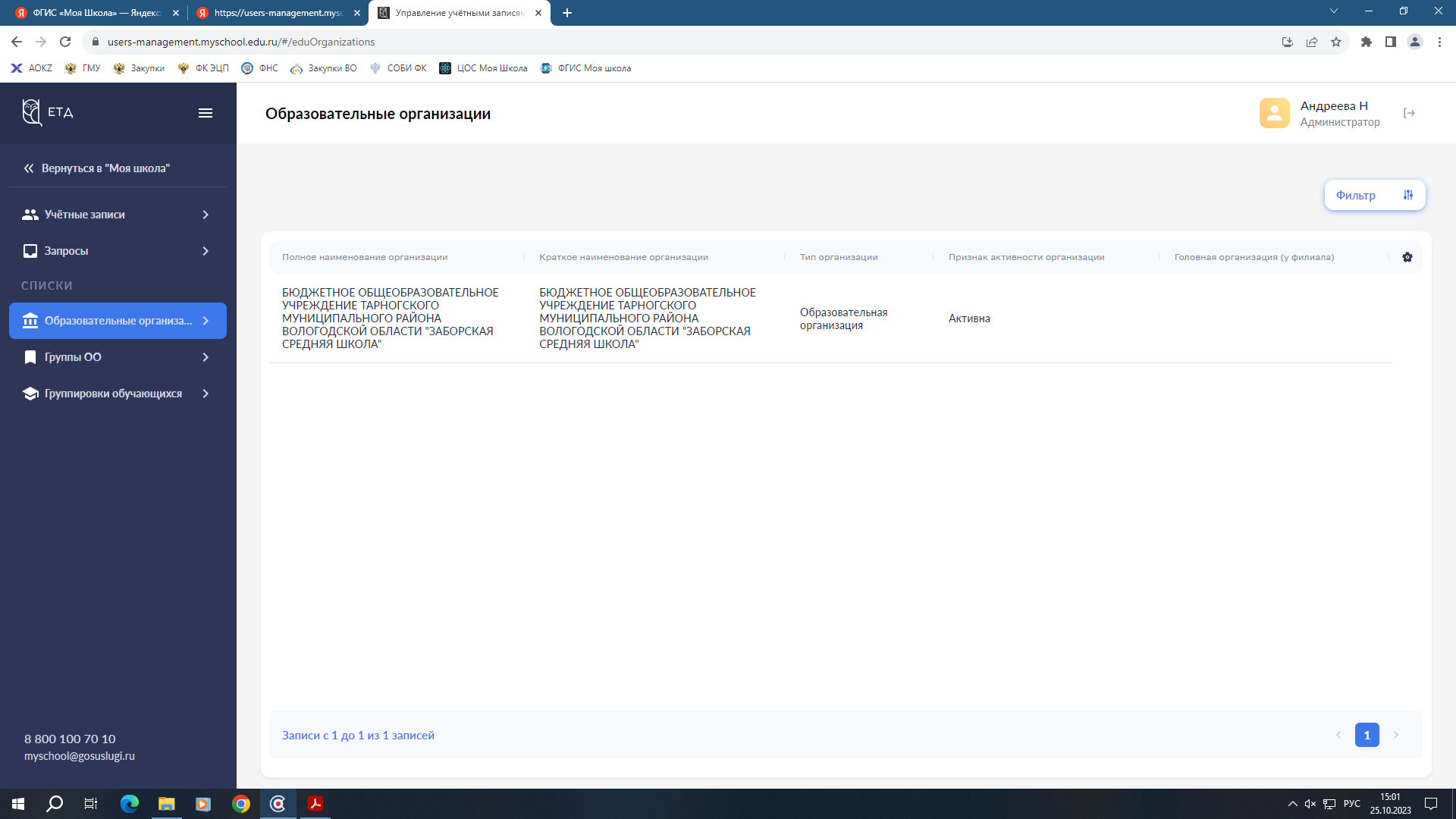This screenshot has height=819, width=1456.
Task: Open the Фильтр button
Action: pyautogui.click(x=1374, y=195)
